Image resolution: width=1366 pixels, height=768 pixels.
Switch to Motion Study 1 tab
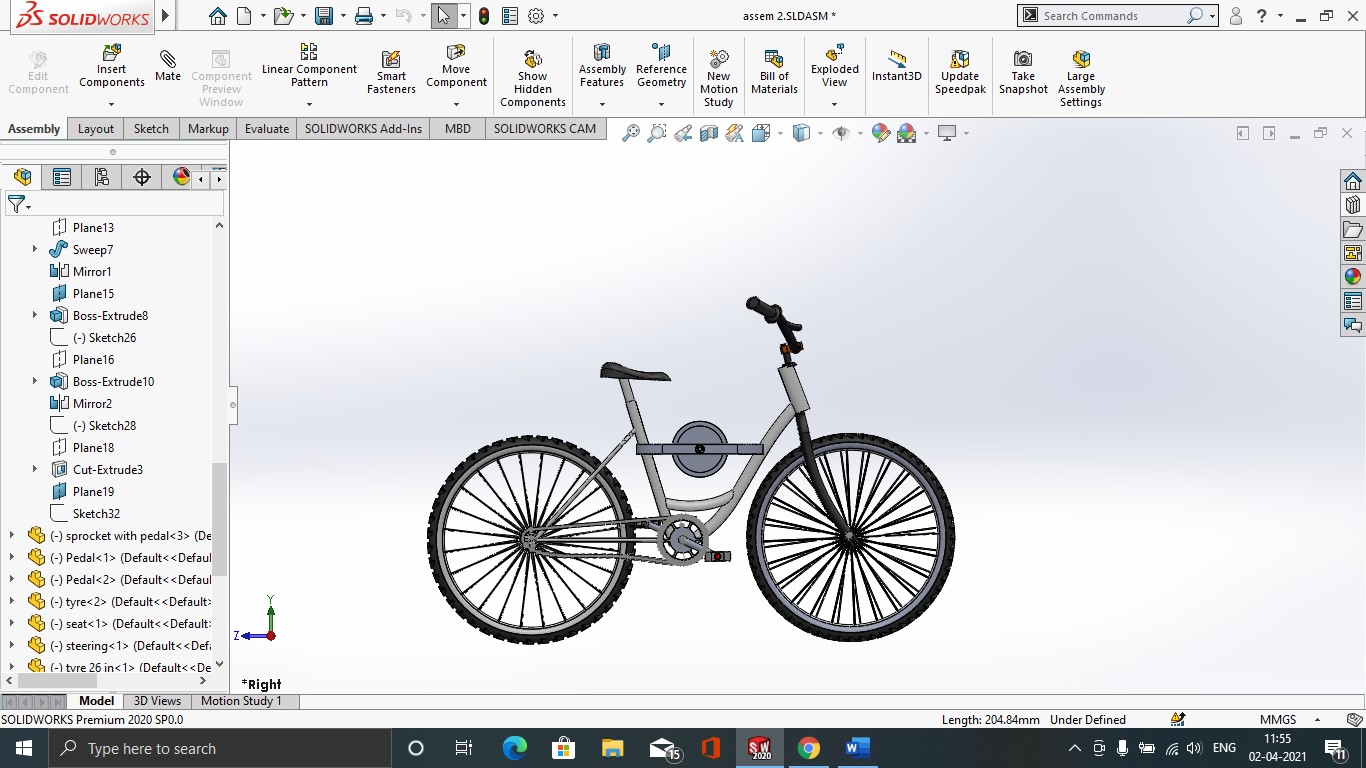pos(241,701)
